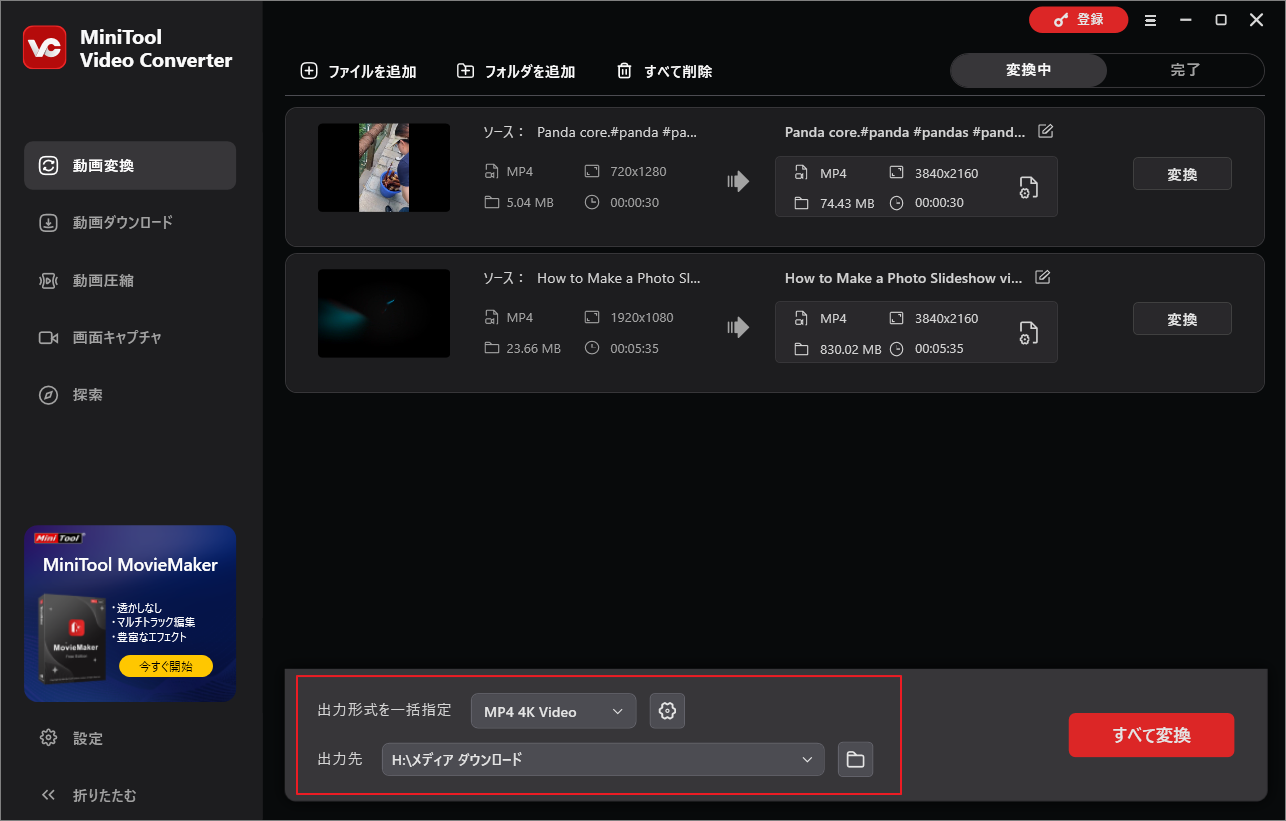Open output settings for Photo Slideshow video
Screen dimensions: 1286x821
[1029, 333]
